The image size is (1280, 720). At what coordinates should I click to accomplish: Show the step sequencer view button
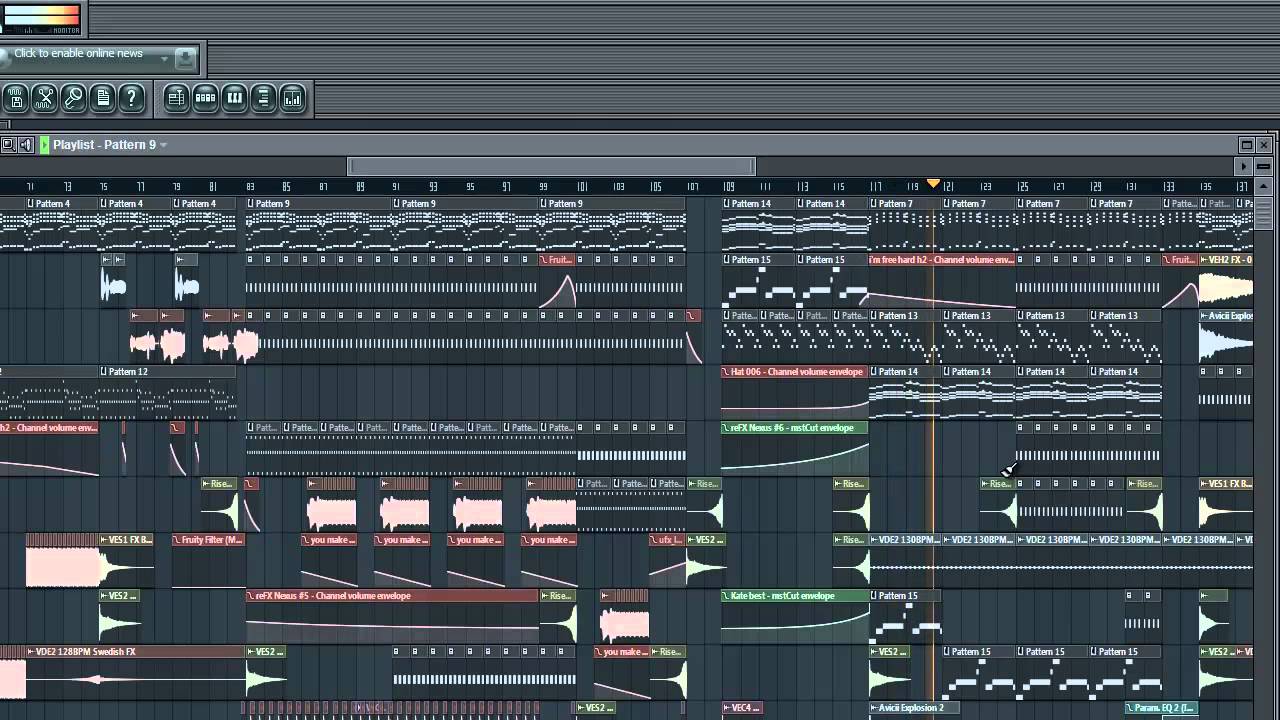[205, 97]
